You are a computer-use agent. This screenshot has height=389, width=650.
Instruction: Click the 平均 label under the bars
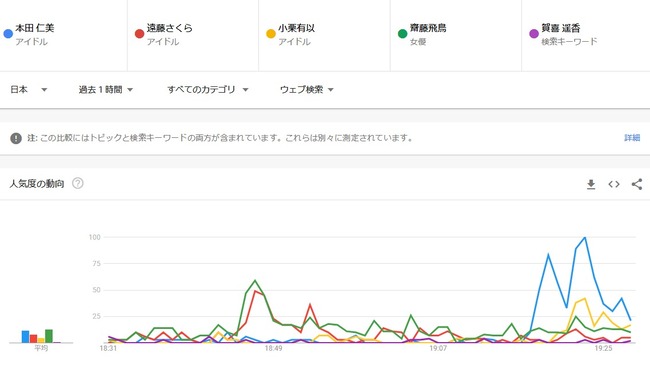pos(41,348)
